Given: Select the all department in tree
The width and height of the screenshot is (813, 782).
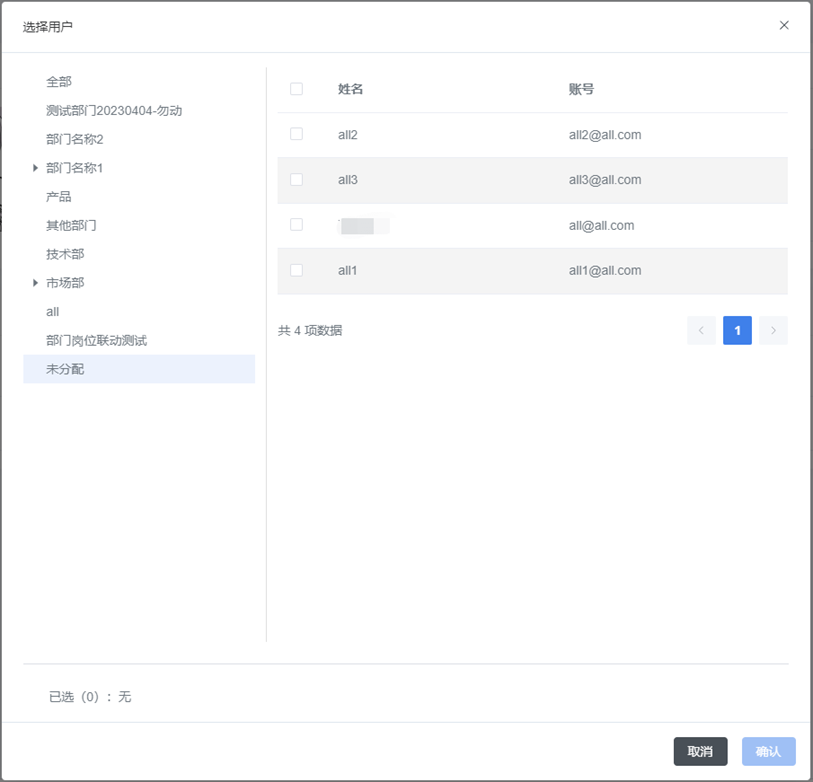Looking at the screenshot, I should (x=52, y=312).
